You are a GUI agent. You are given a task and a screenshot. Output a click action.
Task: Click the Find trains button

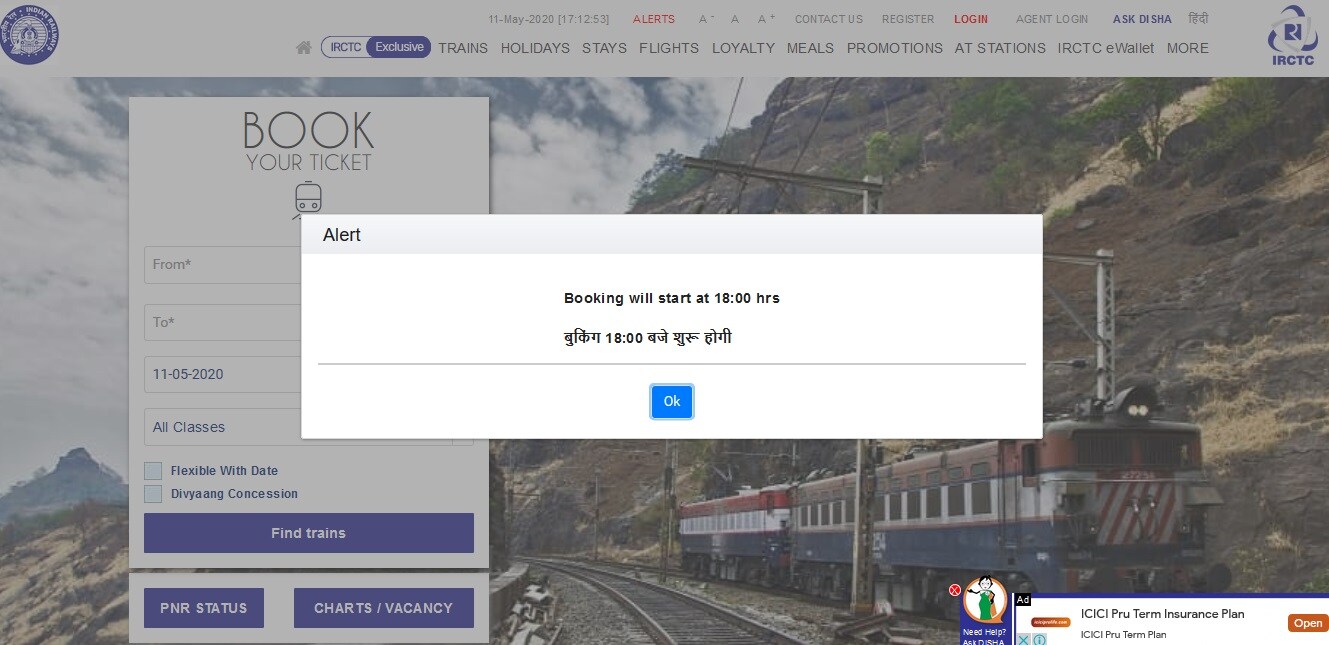tap(309, 533)
